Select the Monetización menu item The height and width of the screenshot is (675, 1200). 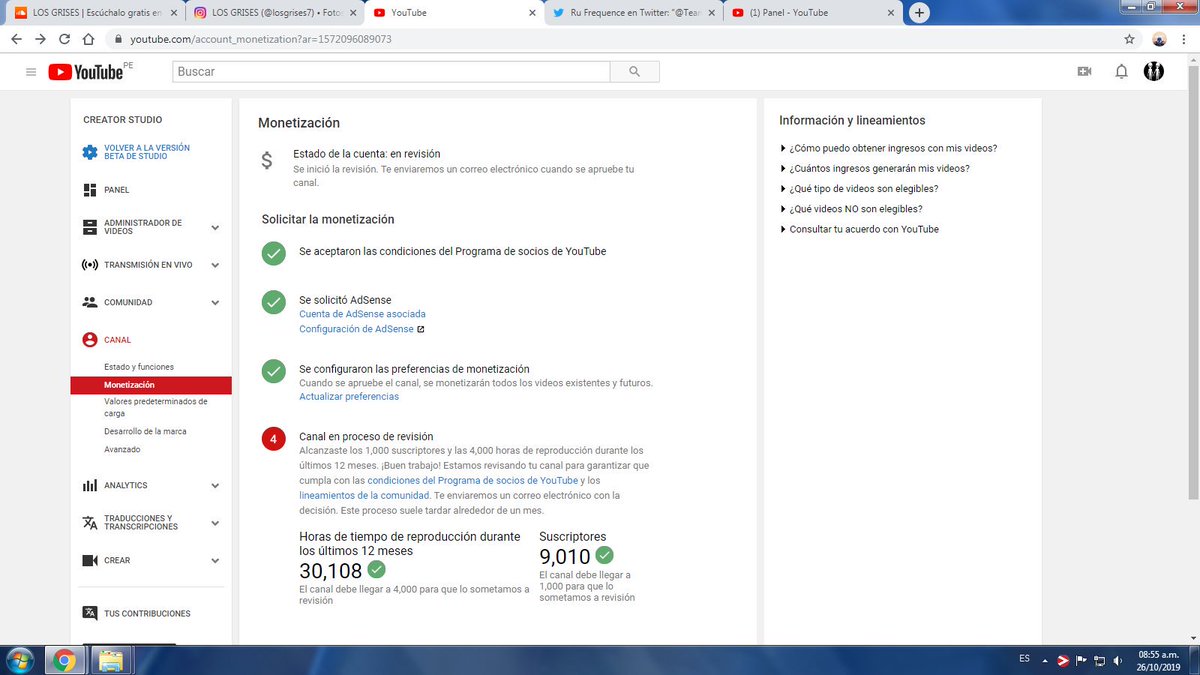[151, 385]
